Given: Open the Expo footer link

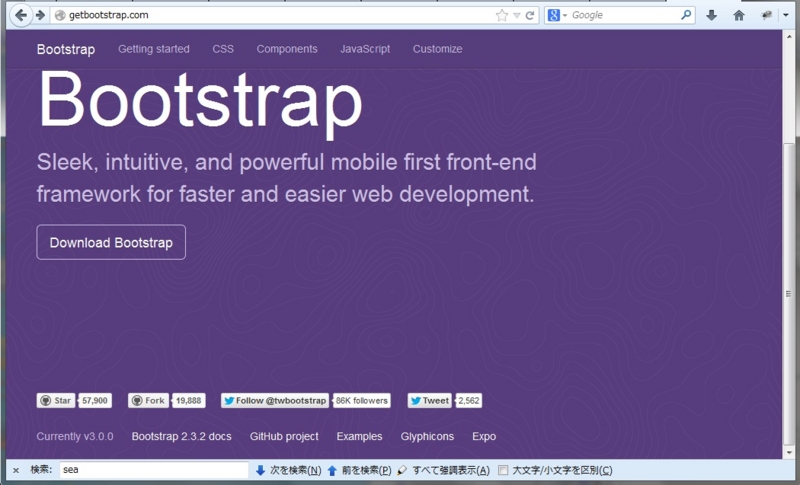Looking at the screenshot, I should 484,437.
